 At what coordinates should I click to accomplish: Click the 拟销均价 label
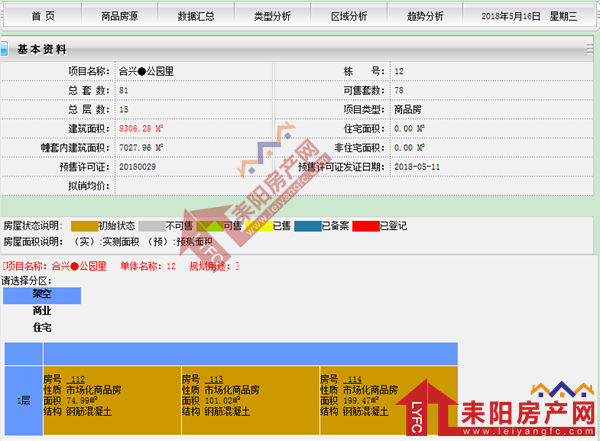89,186
